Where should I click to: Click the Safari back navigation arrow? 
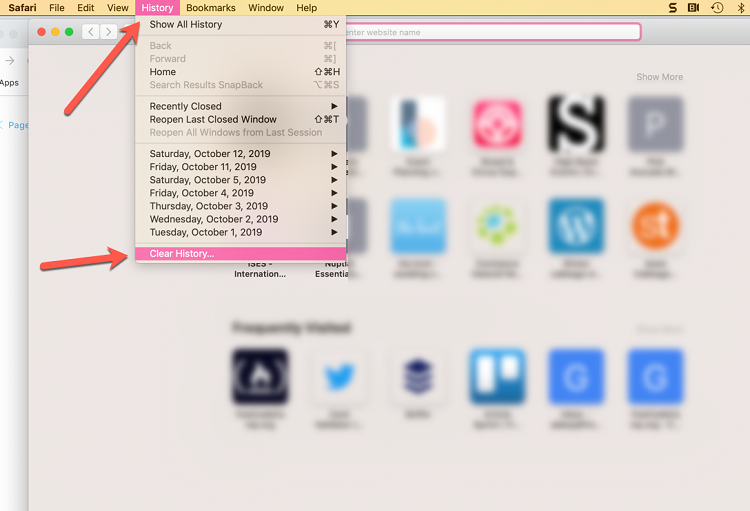[91, 32]
